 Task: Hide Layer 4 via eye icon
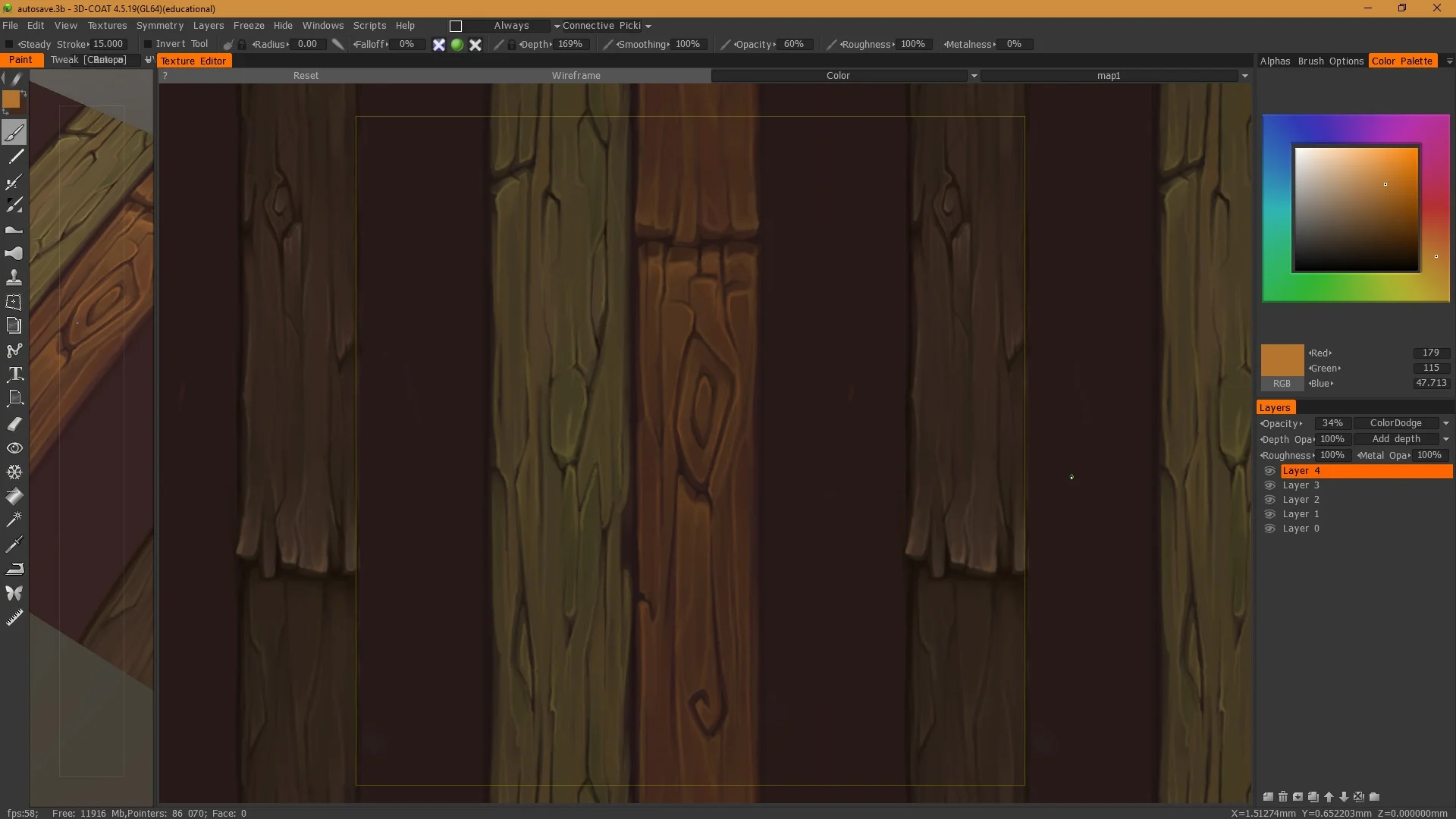[1269, 471]
